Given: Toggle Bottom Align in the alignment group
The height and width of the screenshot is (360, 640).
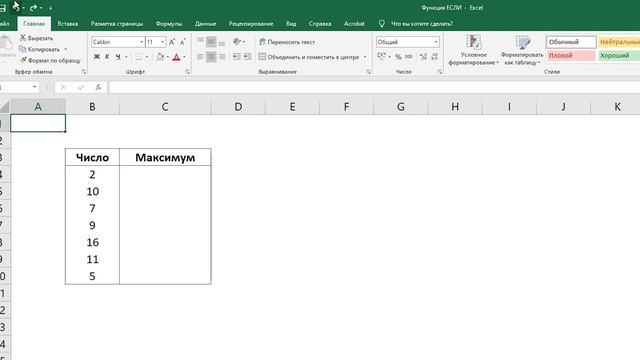Looking at the screenshot, I should point(222,42).
